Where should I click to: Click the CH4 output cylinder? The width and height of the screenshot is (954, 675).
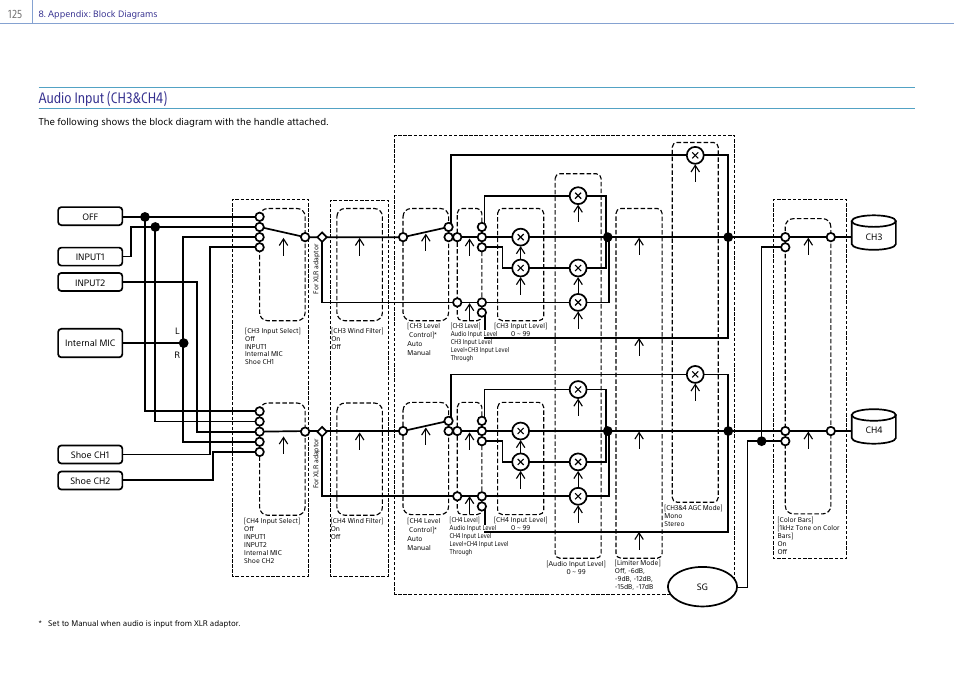coord(873,426)
